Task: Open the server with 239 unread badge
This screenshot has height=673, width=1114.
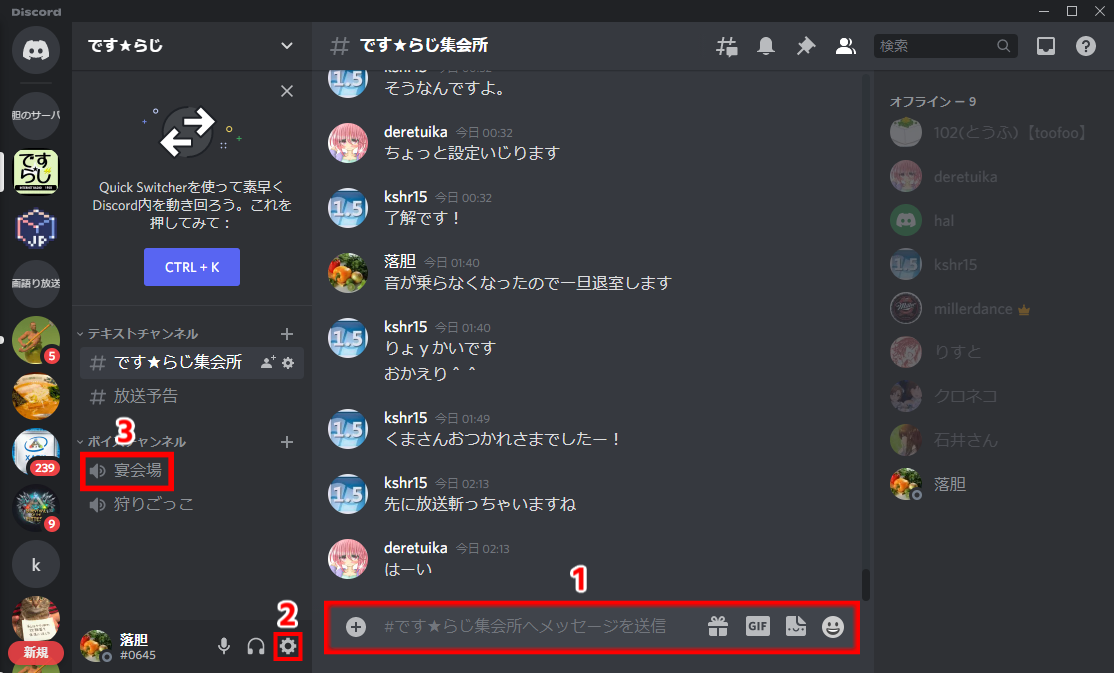Action: click(x=36, y=452)
